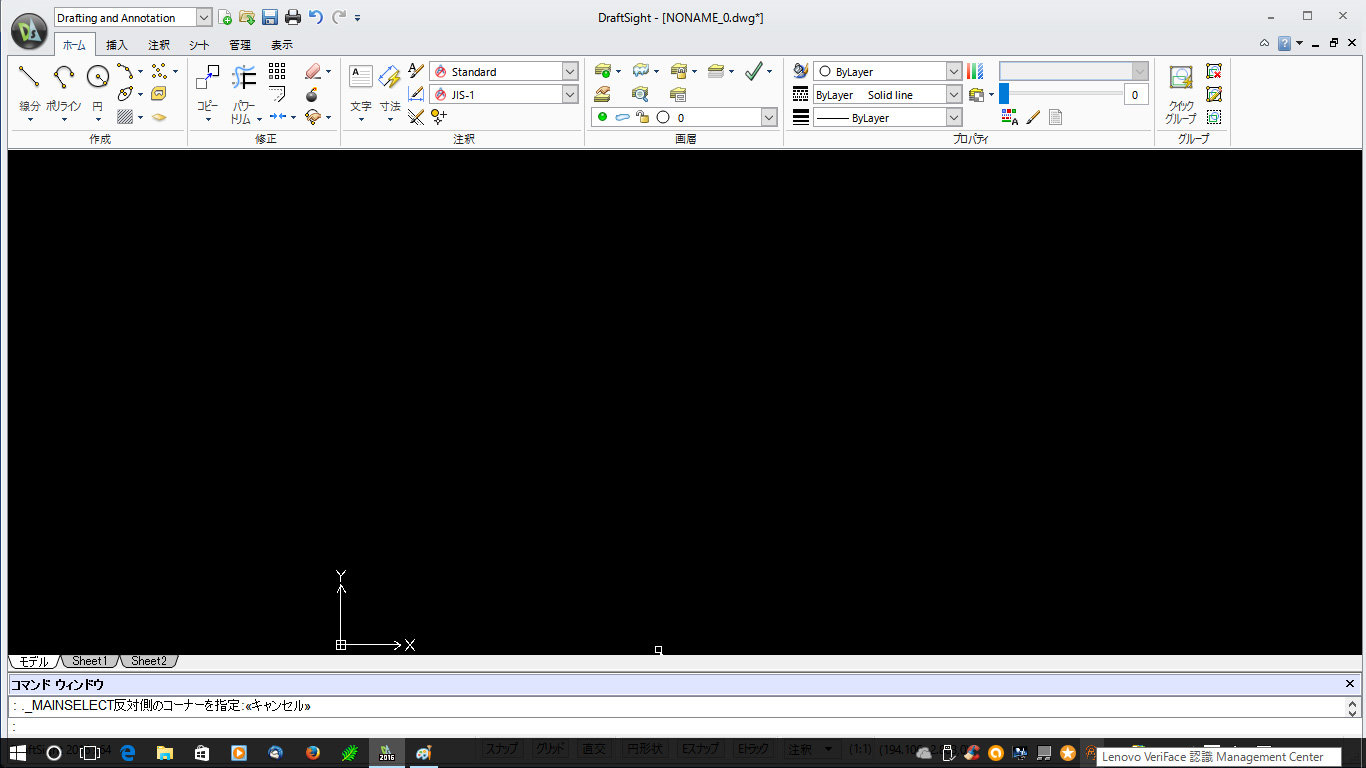1366x768 pixels.
Task: Click the spline curve tool
Action: tap(125, 71)
